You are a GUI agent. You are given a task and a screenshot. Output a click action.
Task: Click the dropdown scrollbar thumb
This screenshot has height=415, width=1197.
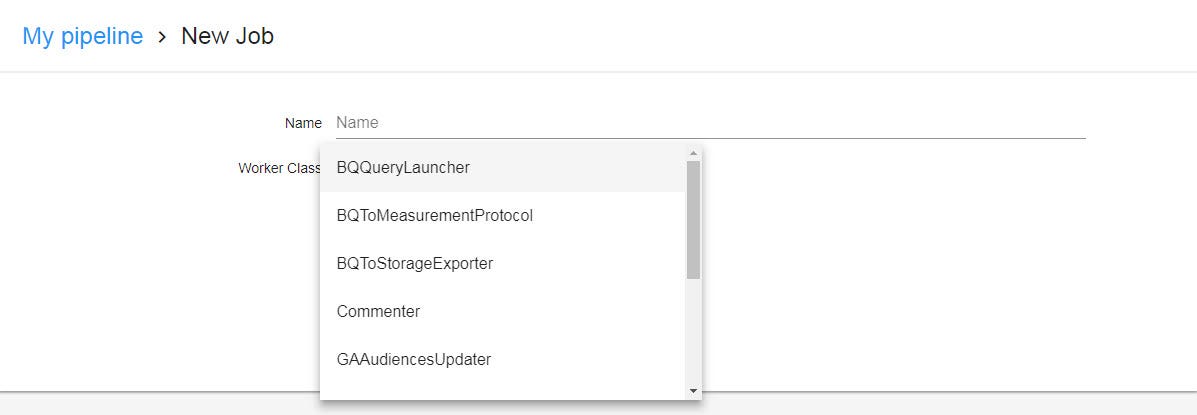[693, 220]
